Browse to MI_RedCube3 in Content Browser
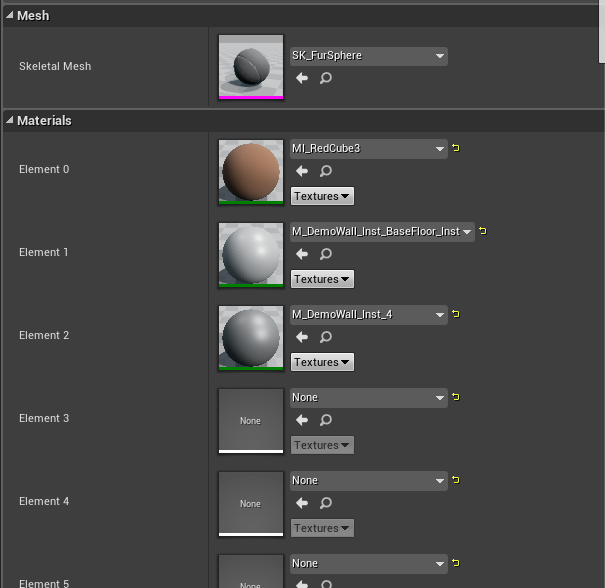This screenshot has height=588, width=605. 326,171
